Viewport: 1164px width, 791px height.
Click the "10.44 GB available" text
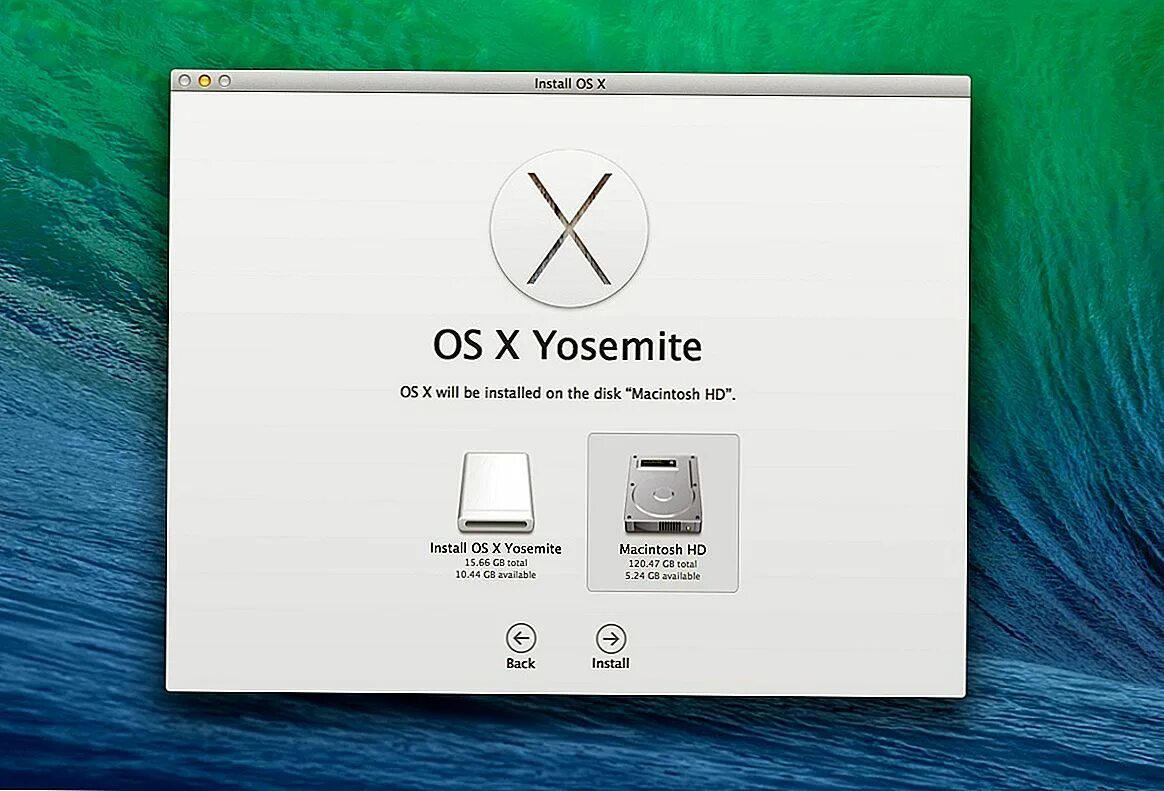pos(496,574)
